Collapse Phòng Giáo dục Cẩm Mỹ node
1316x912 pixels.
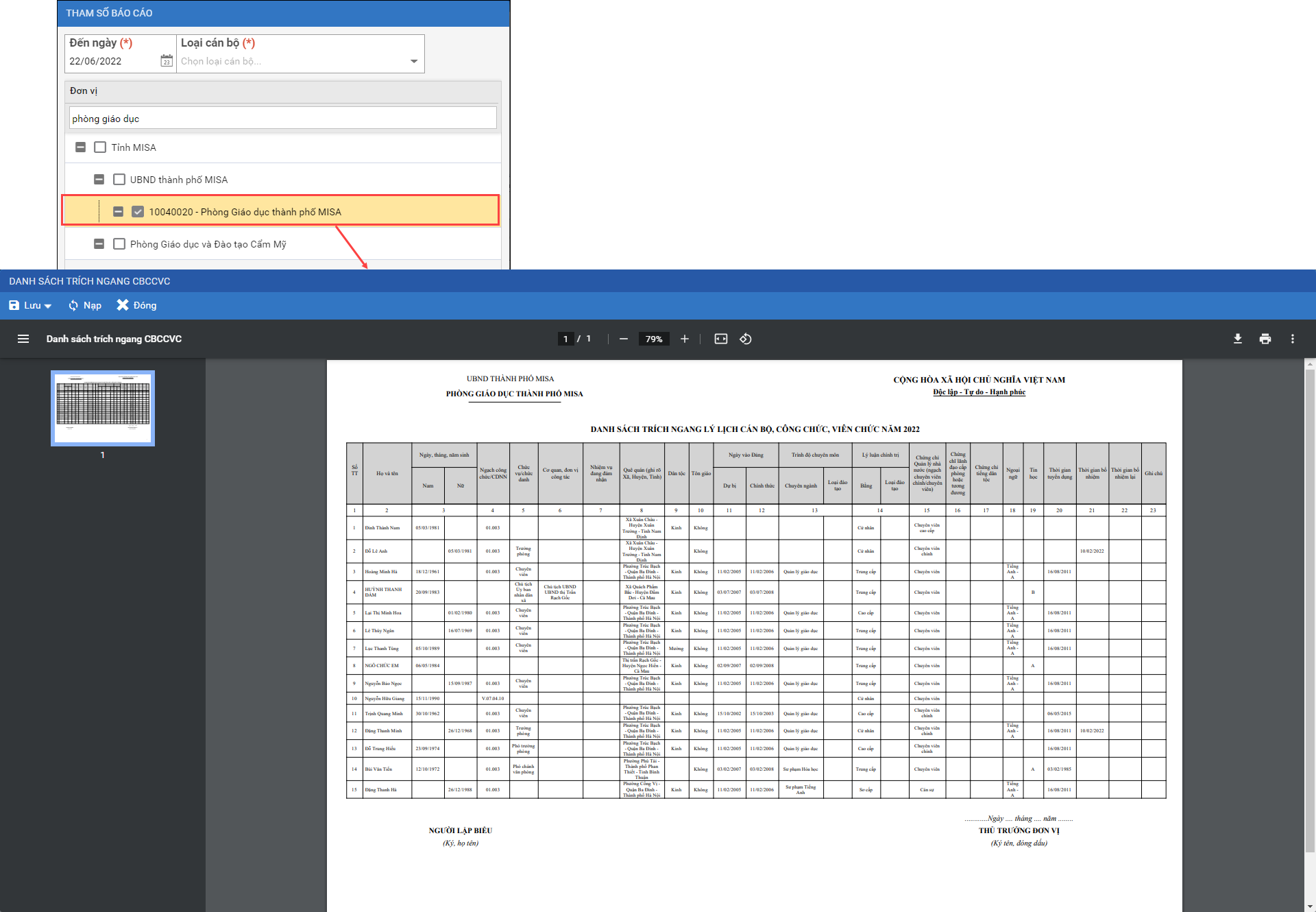99,244
